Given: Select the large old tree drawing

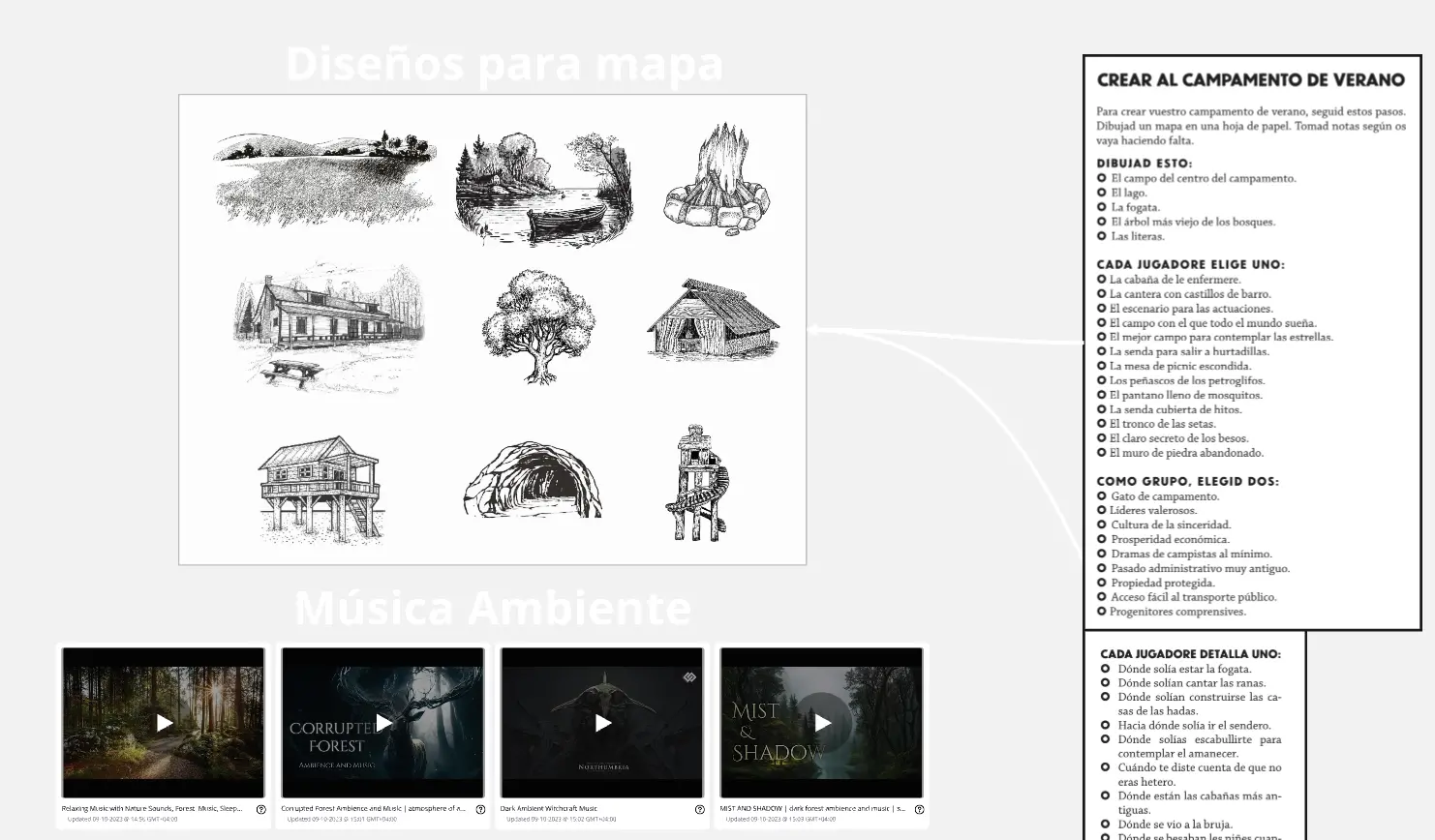Looking at the screenshot, I should tap(537, 326).
